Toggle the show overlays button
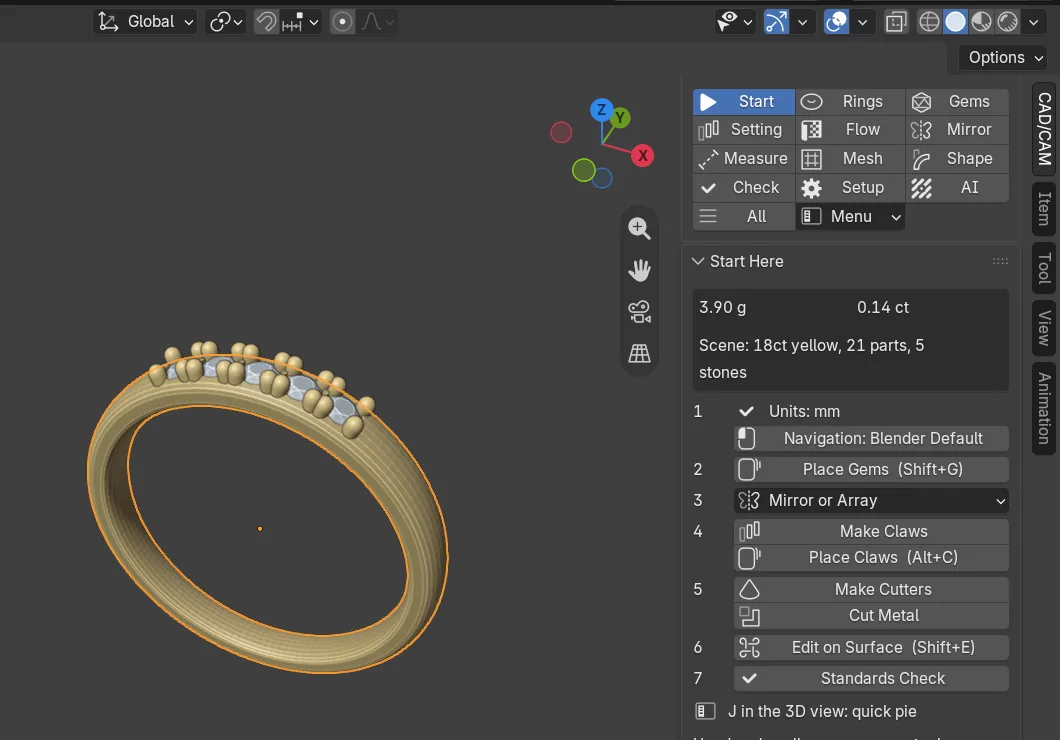The width and height of the screenshot is (1060, 740). click(x=836, y=22)
